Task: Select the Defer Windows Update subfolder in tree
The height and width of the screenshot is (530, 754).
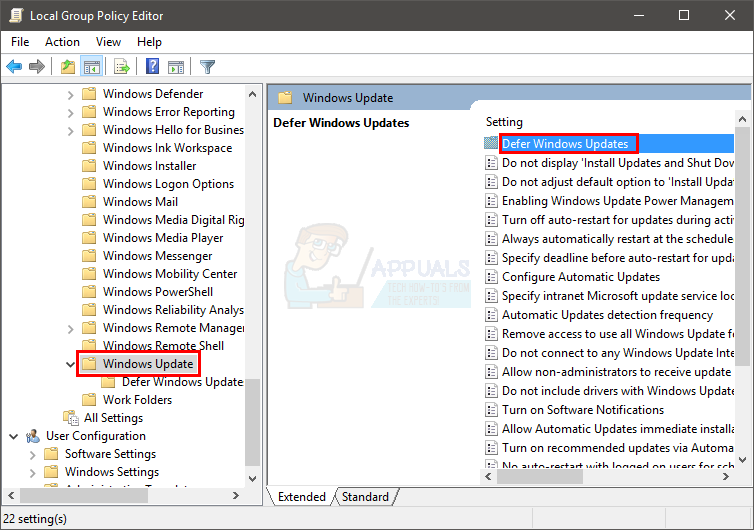Action: (x=182, y=382)
